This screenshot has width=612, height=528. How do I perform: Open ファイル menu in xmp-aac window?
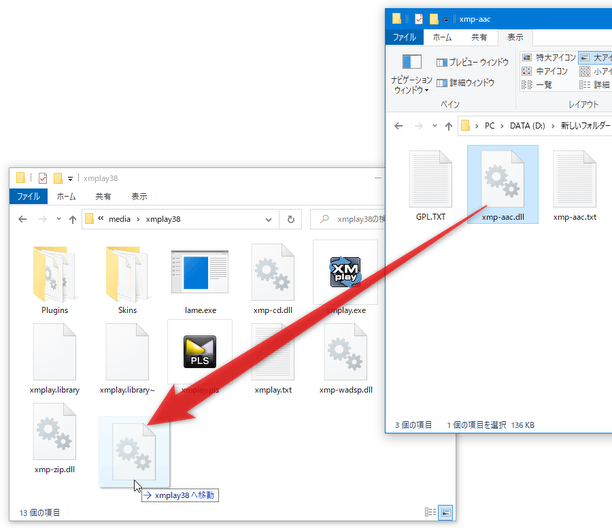(404, 37)
